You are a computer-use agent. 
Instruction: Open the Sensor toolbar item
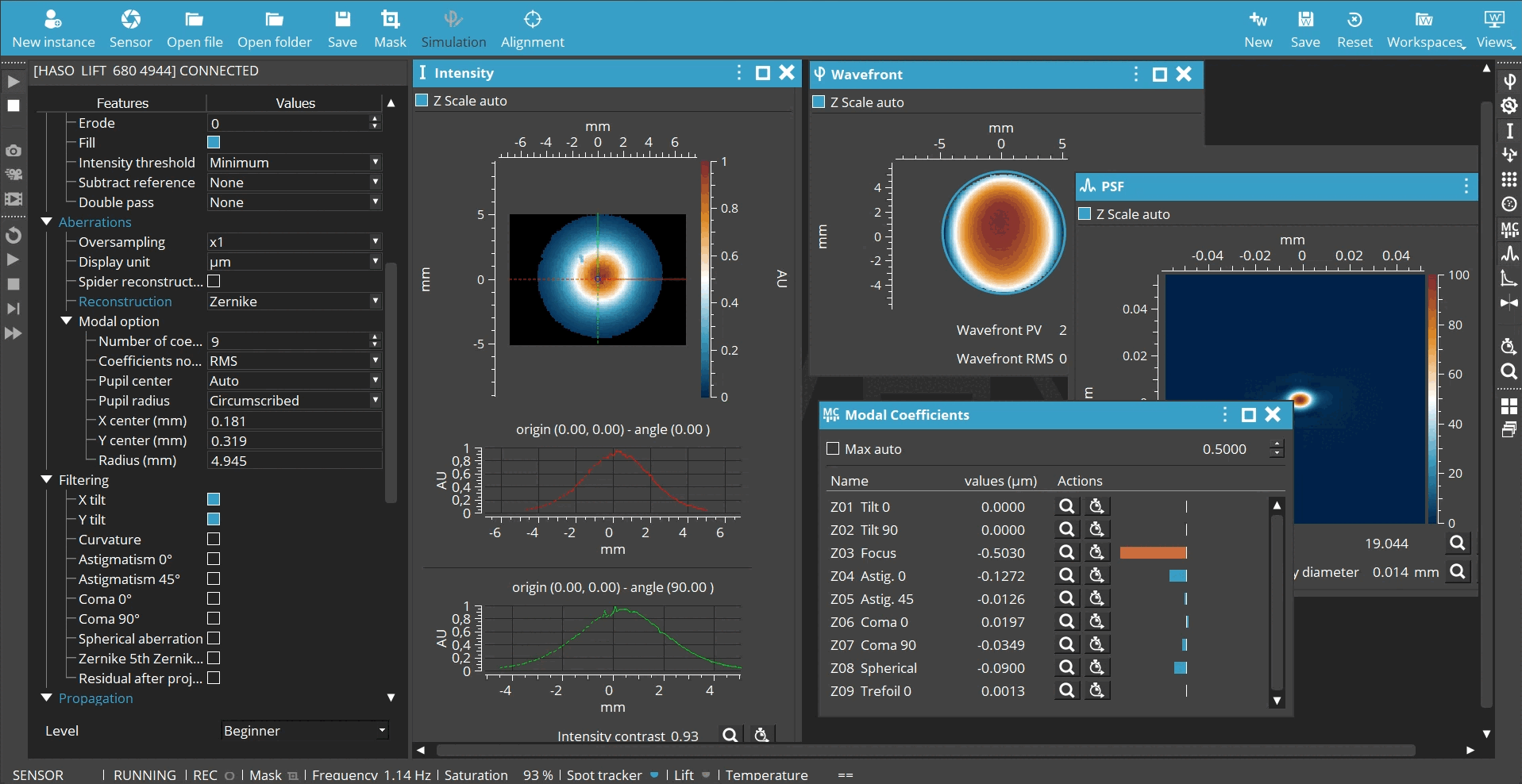pyautogui.click(x=131, y=29)
